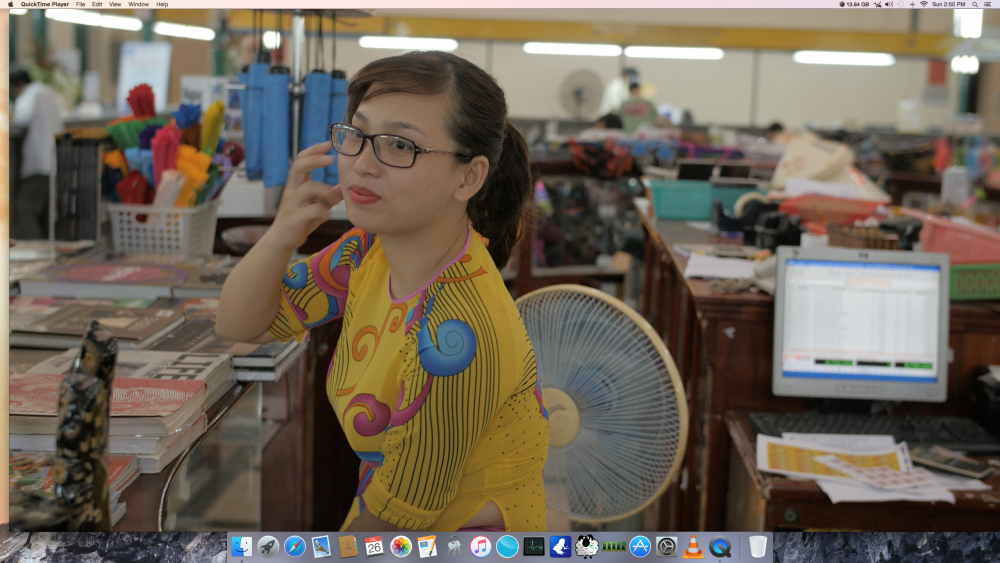Open Contacts book icon in dock

coord(348,546)
